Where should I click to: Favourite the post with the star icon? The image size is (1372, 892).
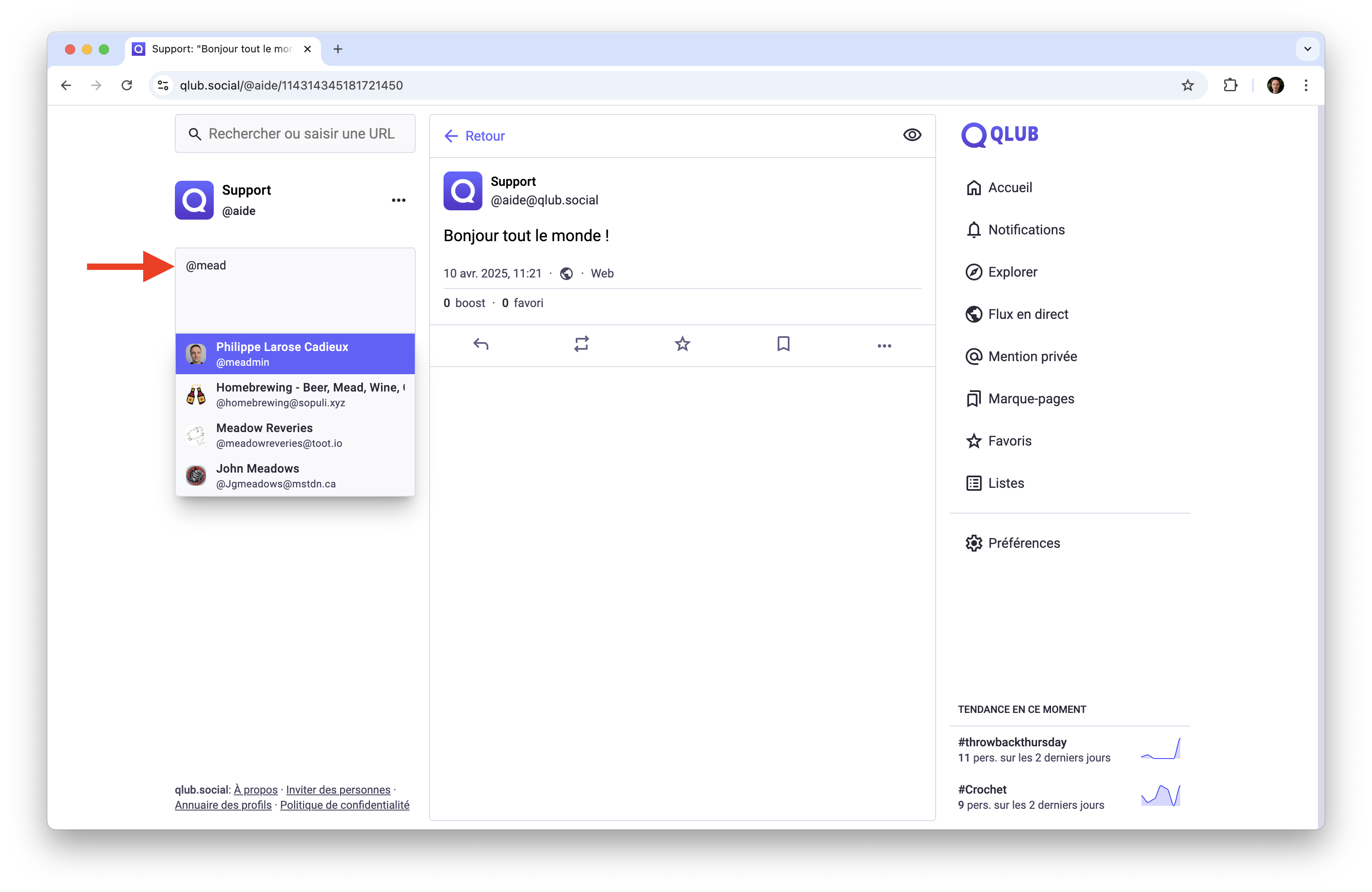[683, 344]
